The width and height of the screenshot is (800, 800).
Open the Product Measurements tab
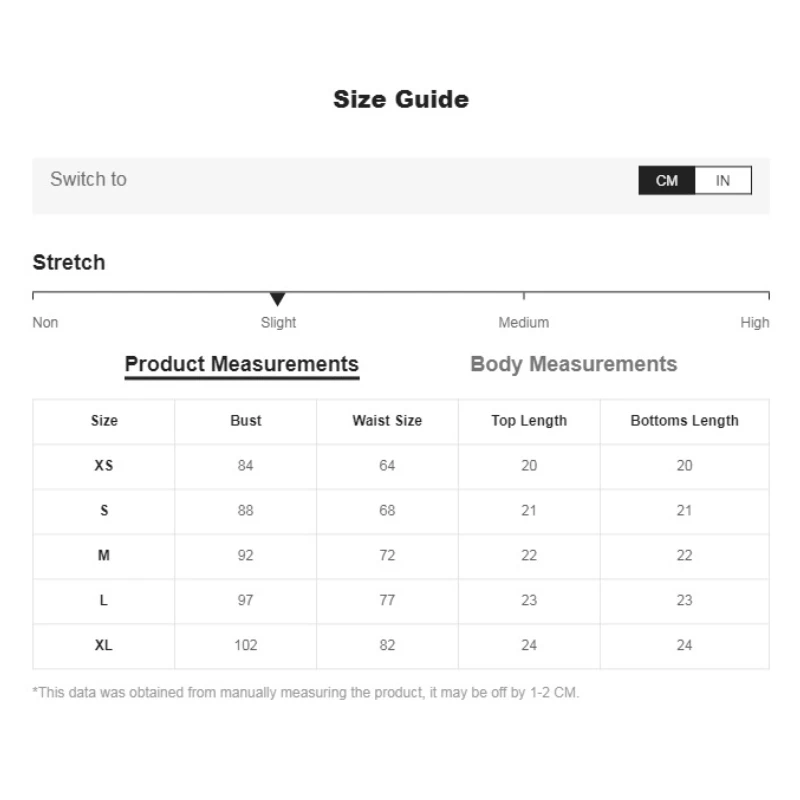240,364
